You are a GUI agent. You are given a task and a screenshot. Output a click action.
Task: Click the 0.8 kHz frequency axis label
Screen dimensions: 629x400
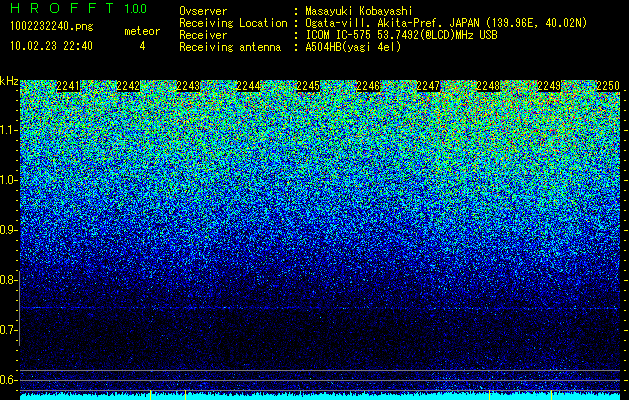[x=8, y=280]
